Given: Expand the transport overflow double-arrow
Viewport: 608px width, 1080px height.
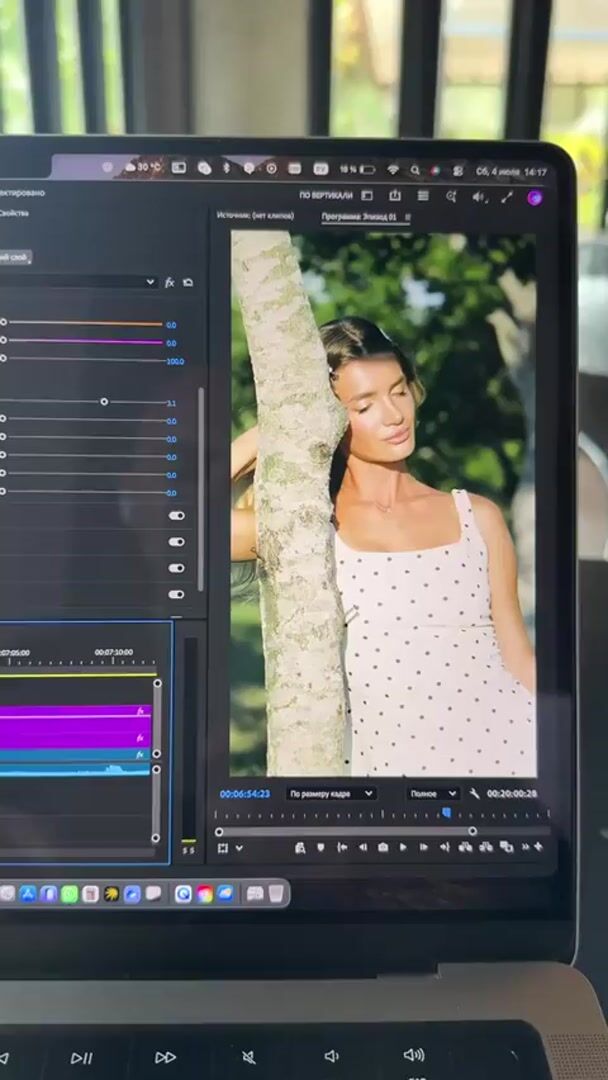Looking at the screenshot, I should click(x=526, y=847).
